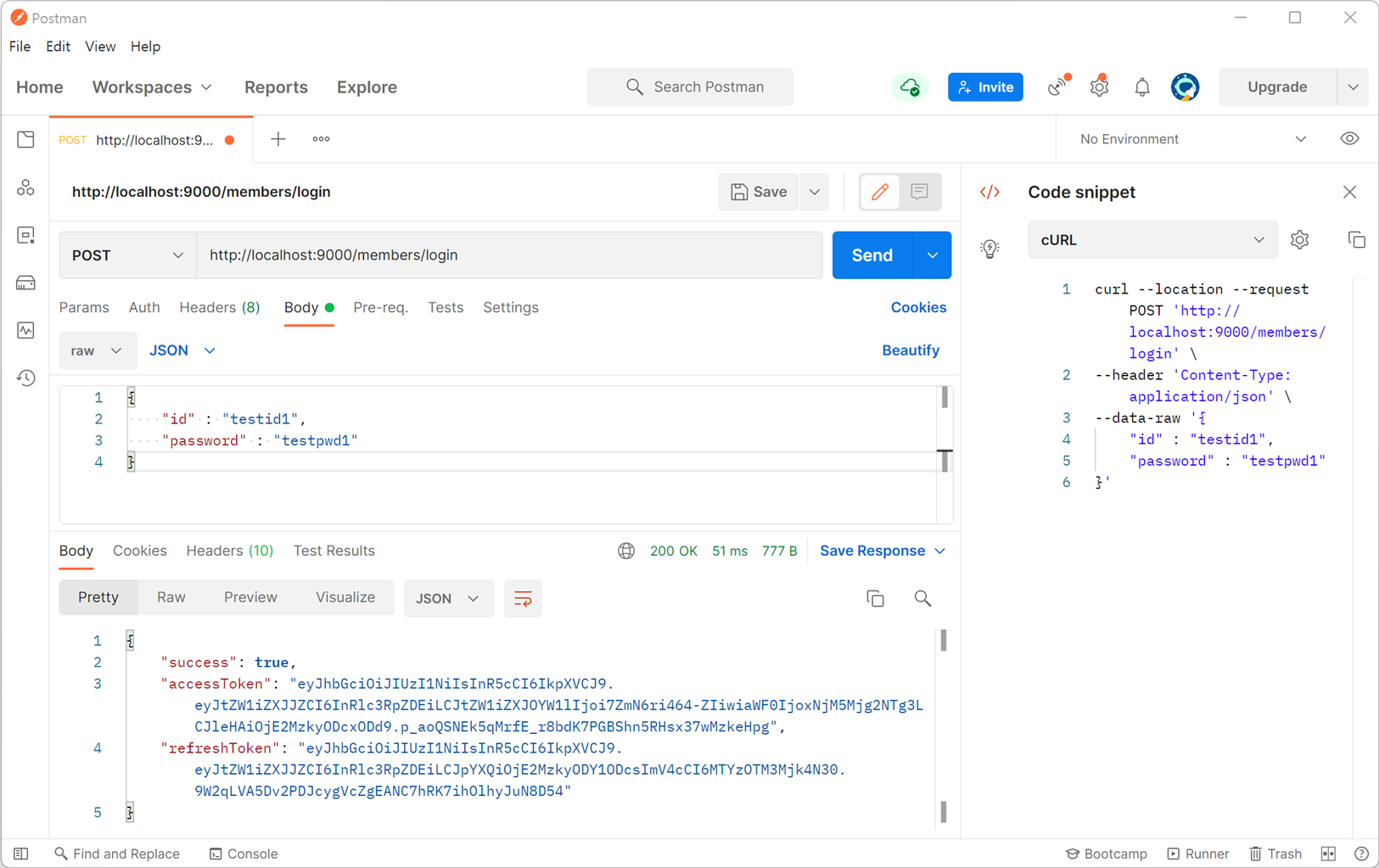The width and height of the screenshot is (1379, 868).
Task: Open the Monitors sidebar icon
Action: (x=25, y=330)
